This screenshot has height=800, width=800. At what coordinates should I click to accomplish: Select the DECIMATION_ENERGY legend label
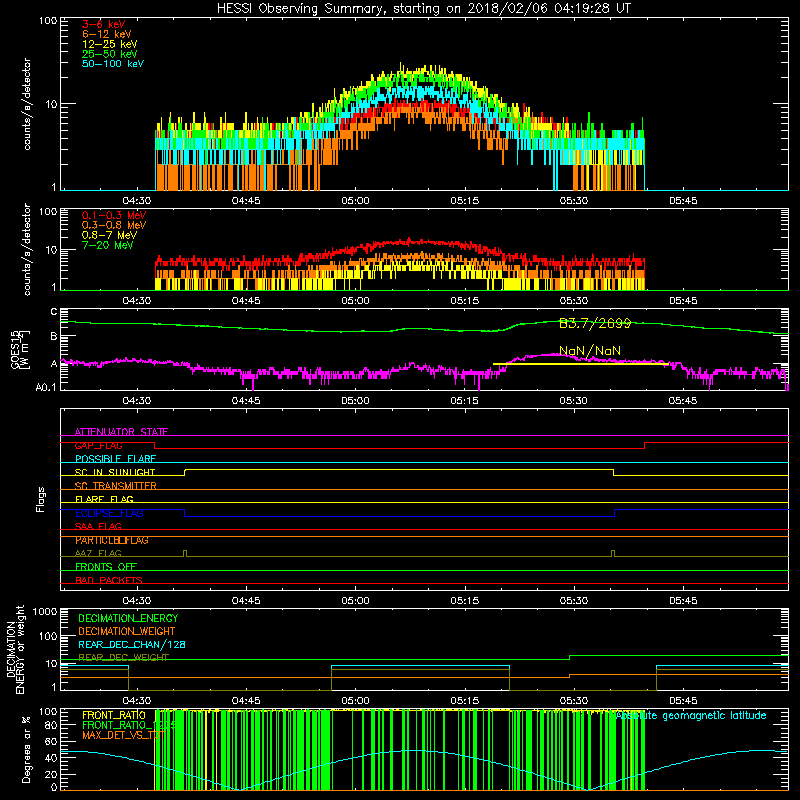(128, 618)
